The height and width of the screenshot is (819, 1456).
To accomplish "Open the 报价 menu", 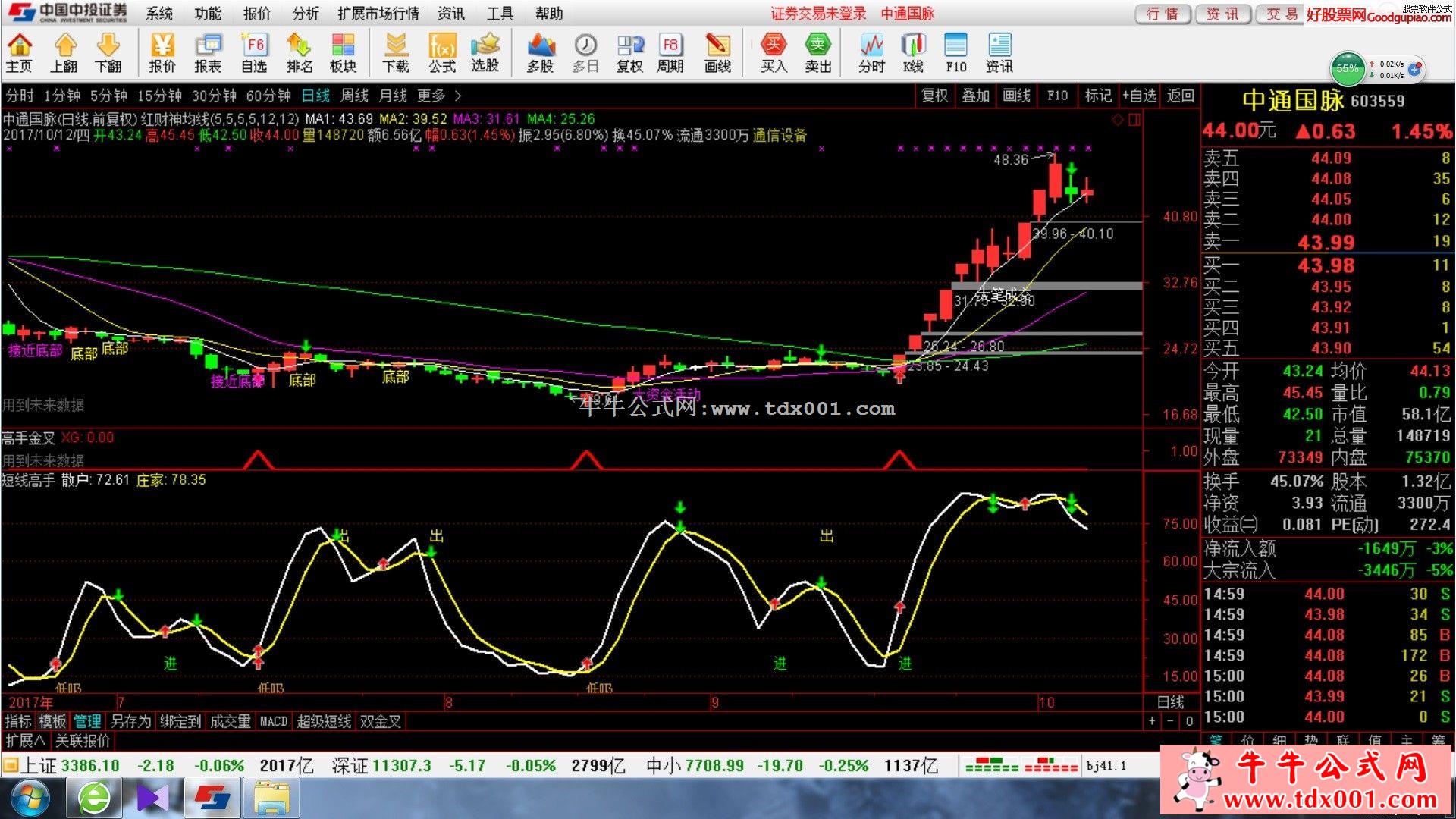I will pyautogui.click(x=257, y=14).
